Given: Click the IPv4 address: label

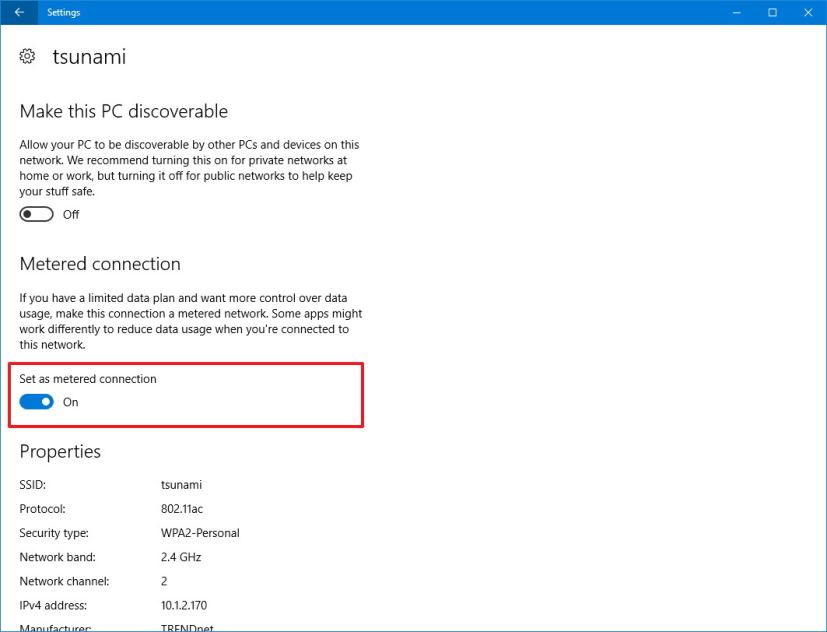Looking at the screenshot, I should point(53,605).
